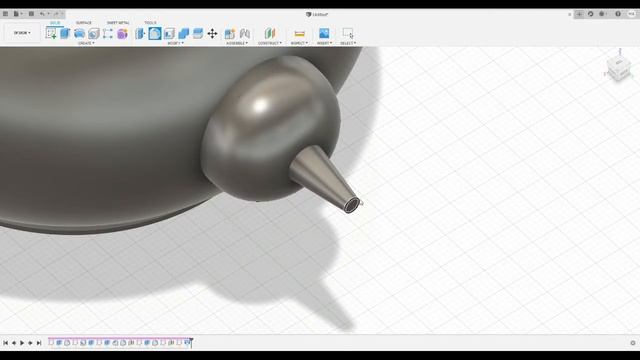Select the first feature in the timeline

pos(51,343)
